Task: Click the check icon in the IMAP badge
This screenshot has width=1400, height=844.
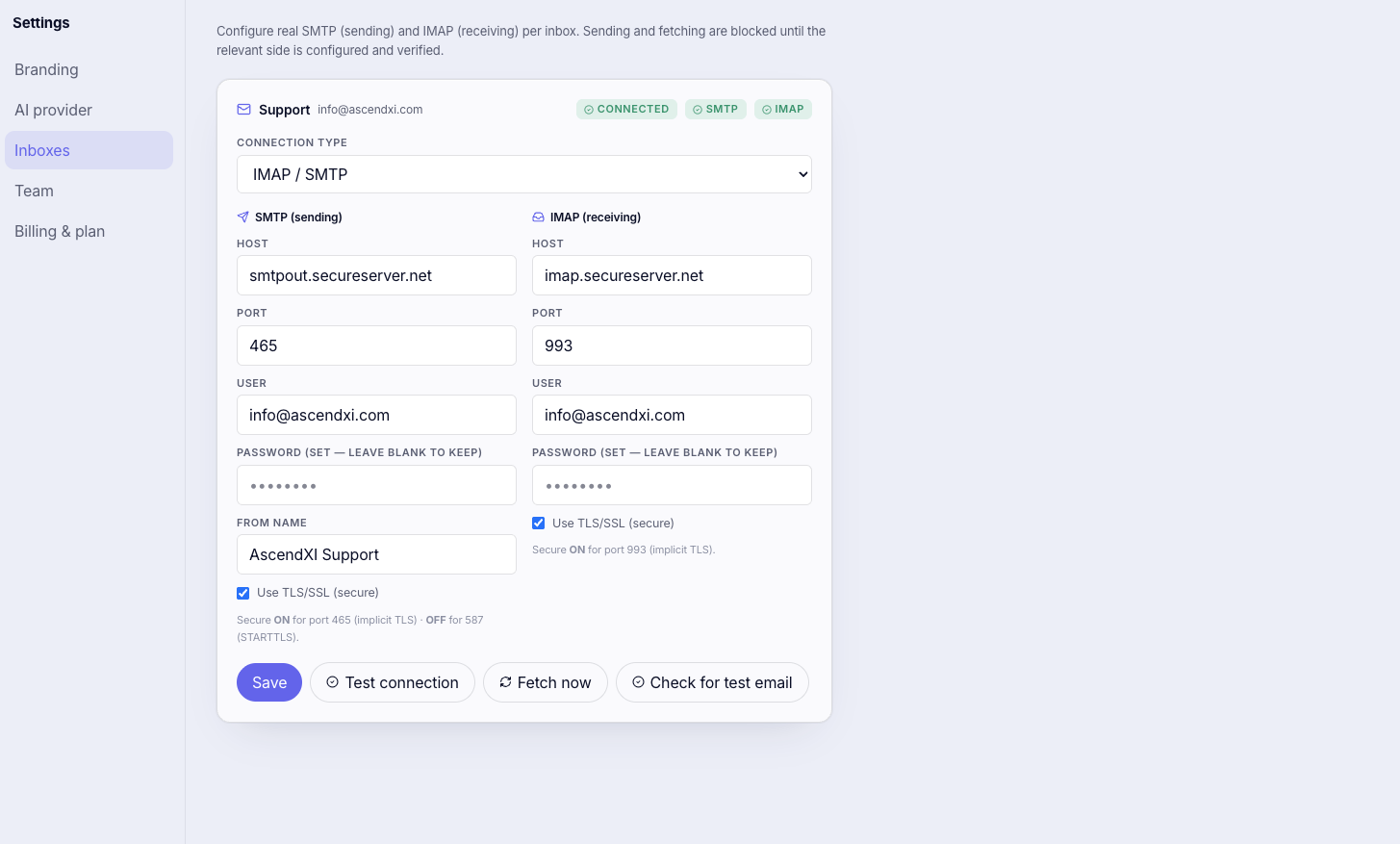Action: [767, 110]
